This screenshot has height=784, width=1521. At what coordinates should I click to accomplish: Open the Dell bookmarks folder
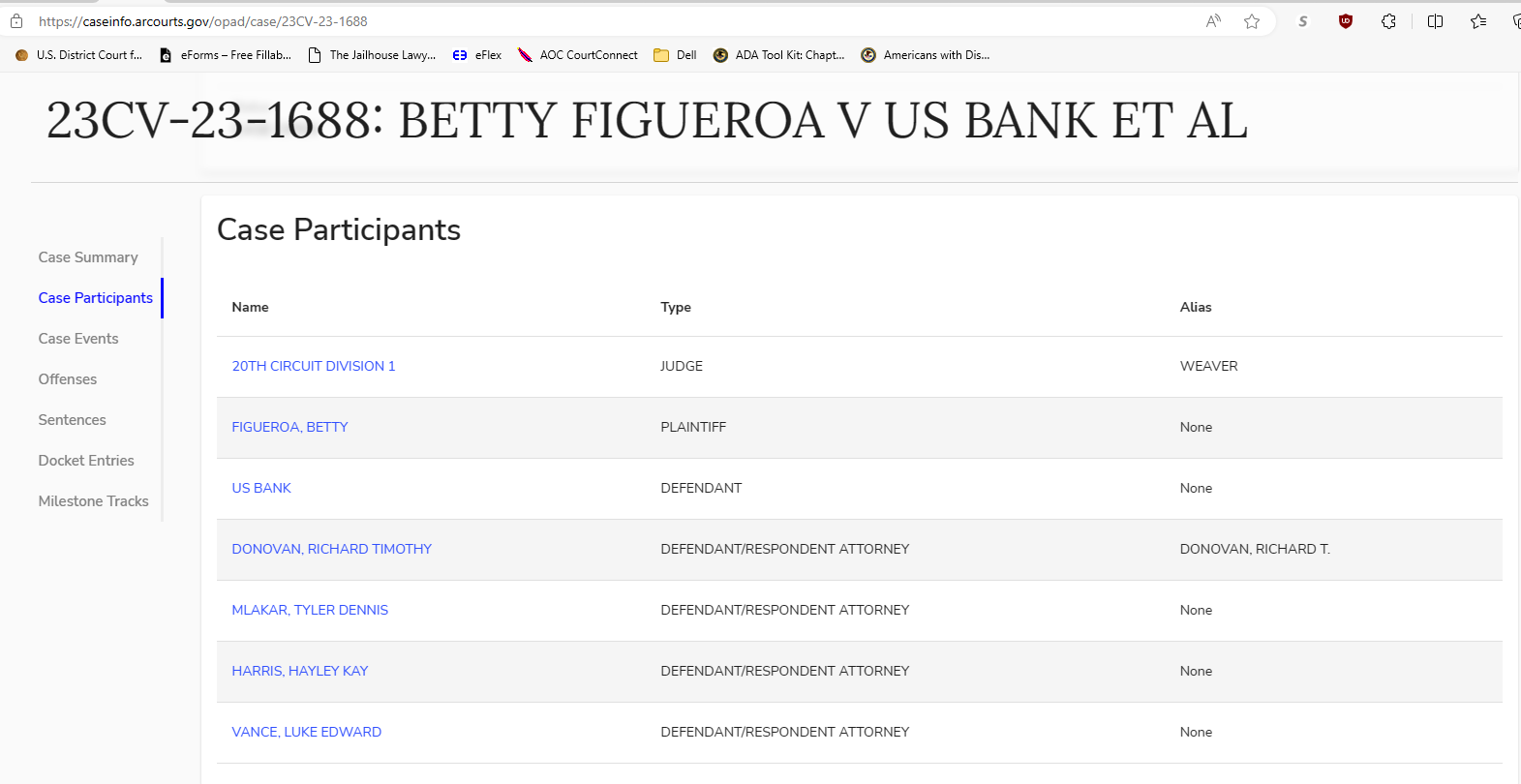click(x=676, y=55)
